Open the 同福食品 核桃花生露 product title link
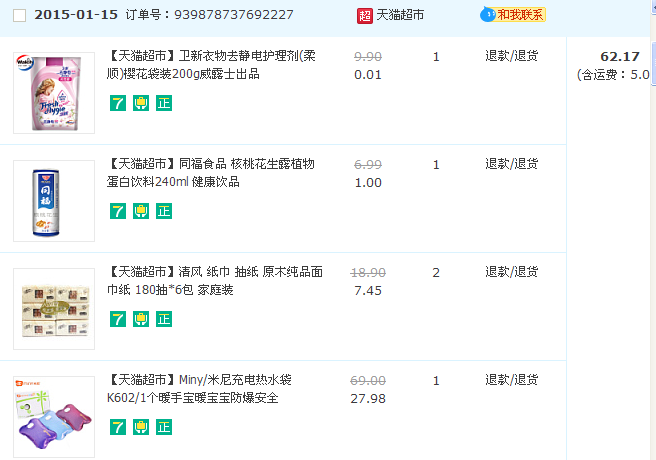Image resolution: width=656 pixels, height=460 pixels. tap(211, 173)
